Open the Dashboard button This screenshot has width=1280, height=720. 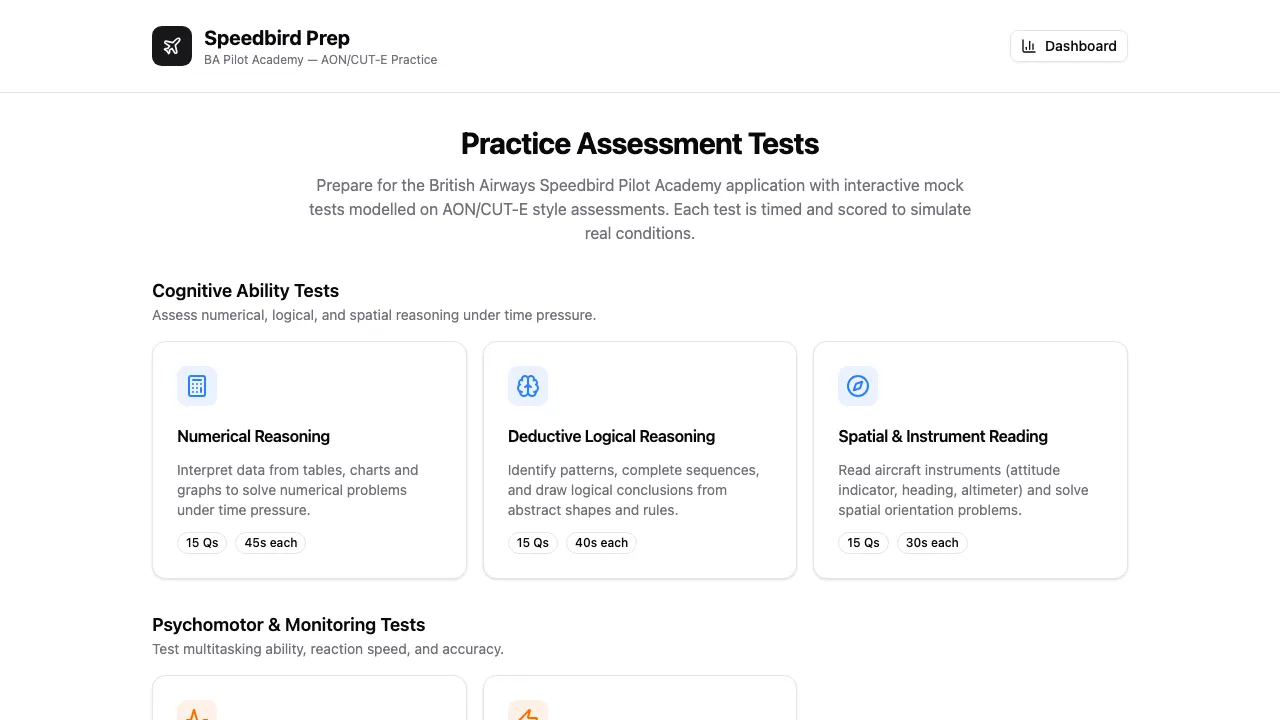point(1068,46)
